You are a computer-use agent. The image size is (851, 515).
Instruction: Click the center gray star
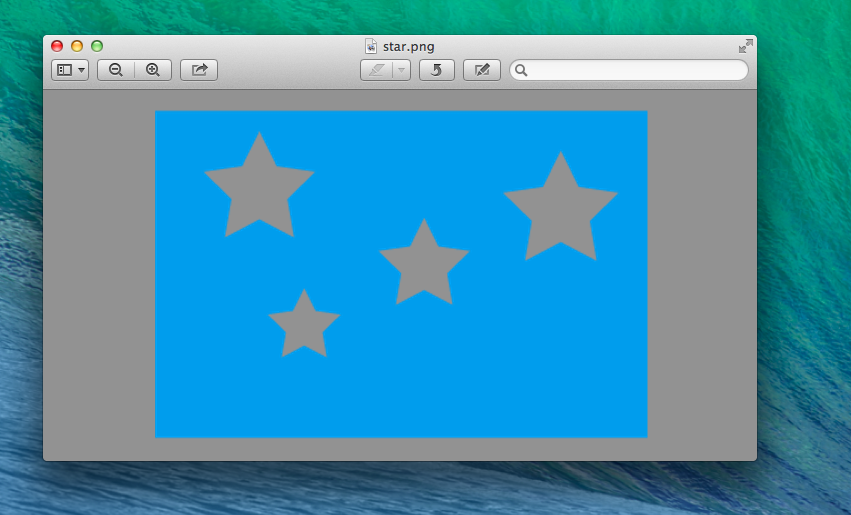(x=424, y=266)
